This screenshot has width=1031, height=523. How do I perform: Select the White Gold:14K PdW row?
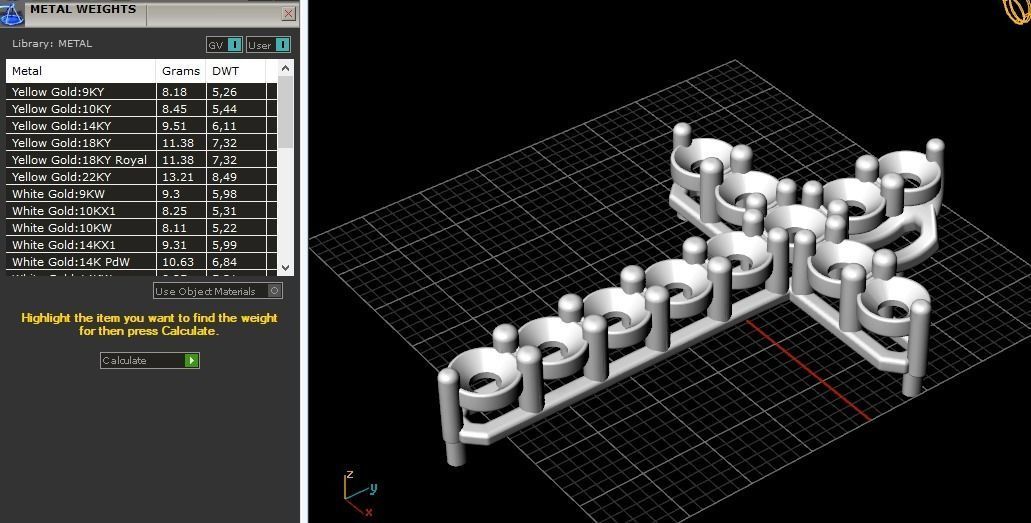tap(141, 262)
